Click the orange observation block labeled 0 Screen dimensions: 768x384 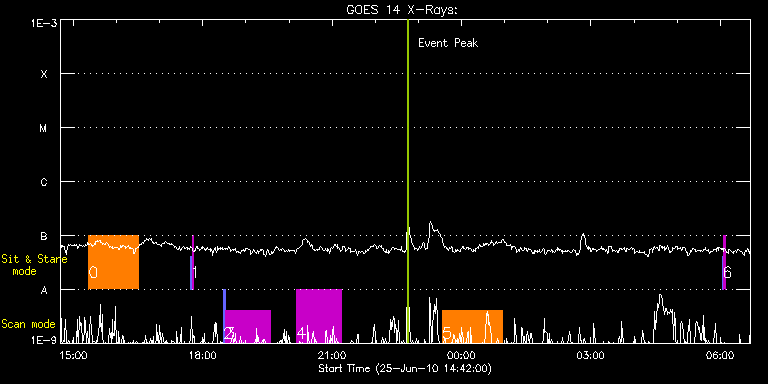[x=113, y=262]
